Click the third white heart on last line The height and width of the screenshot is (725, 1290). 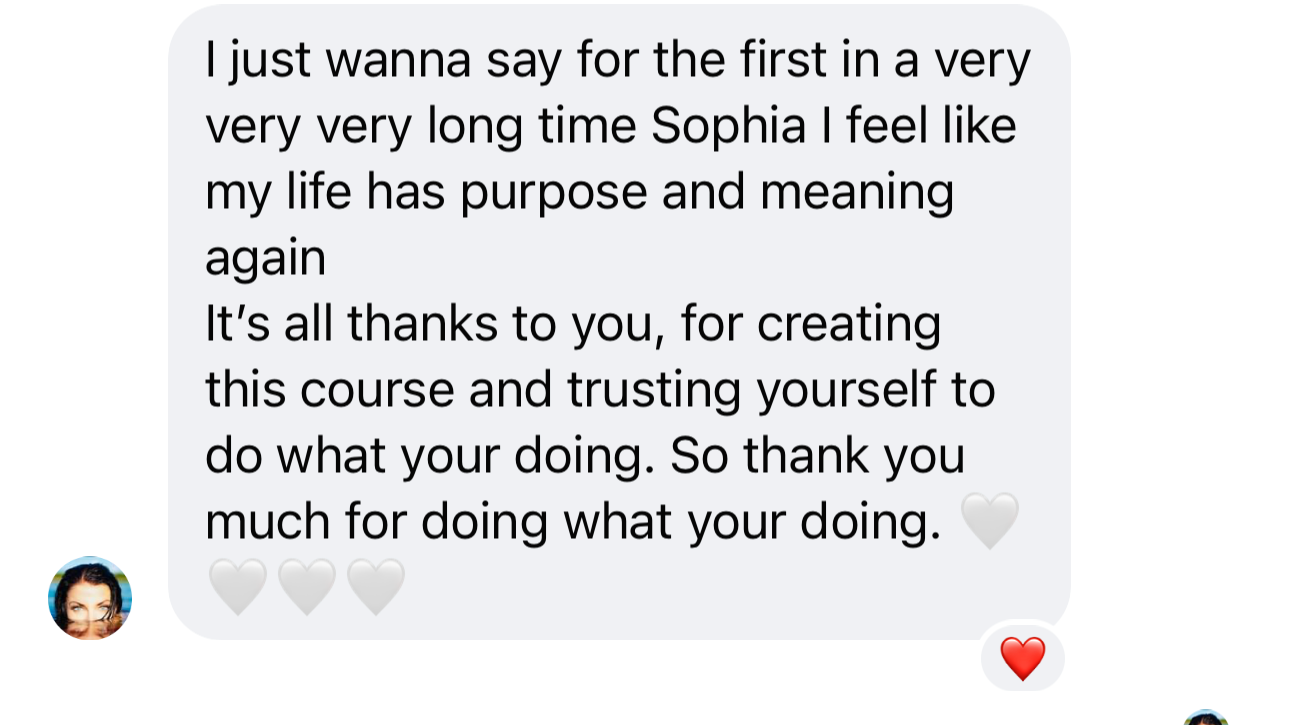[x=375, y=587]
